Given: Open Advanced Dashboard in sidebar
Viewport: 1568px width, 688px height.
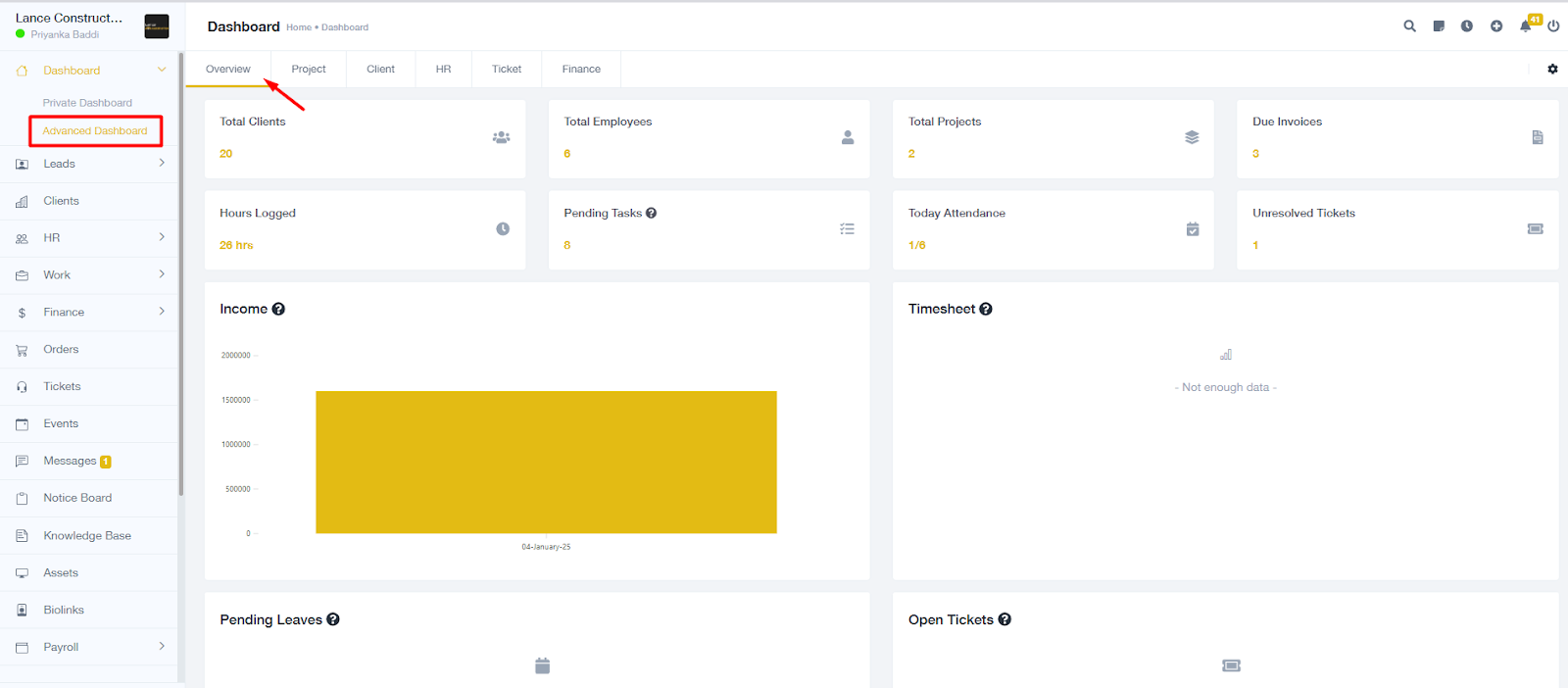Looking at the screenshot, I should 95,130.
